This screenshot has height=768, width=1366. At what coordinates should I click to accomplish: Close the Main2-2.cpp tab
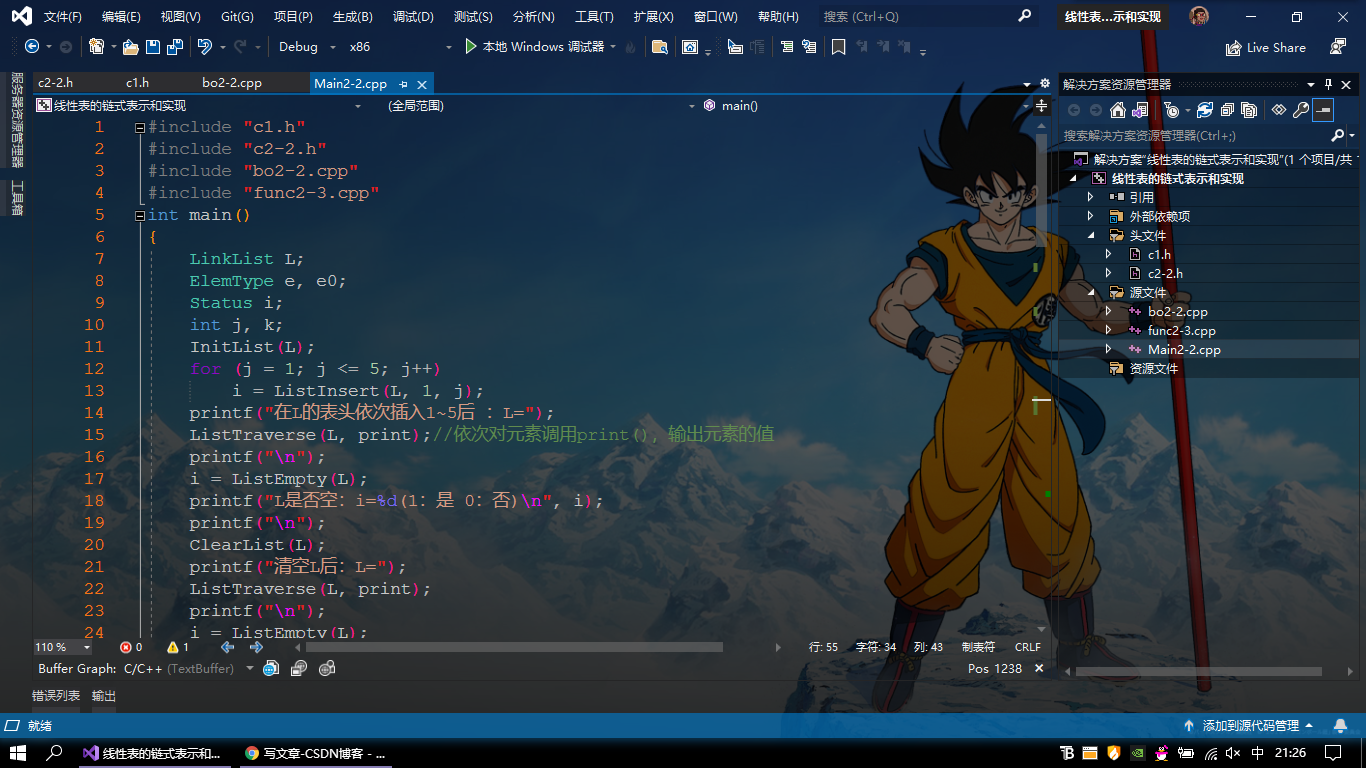(x=422, y=84)
